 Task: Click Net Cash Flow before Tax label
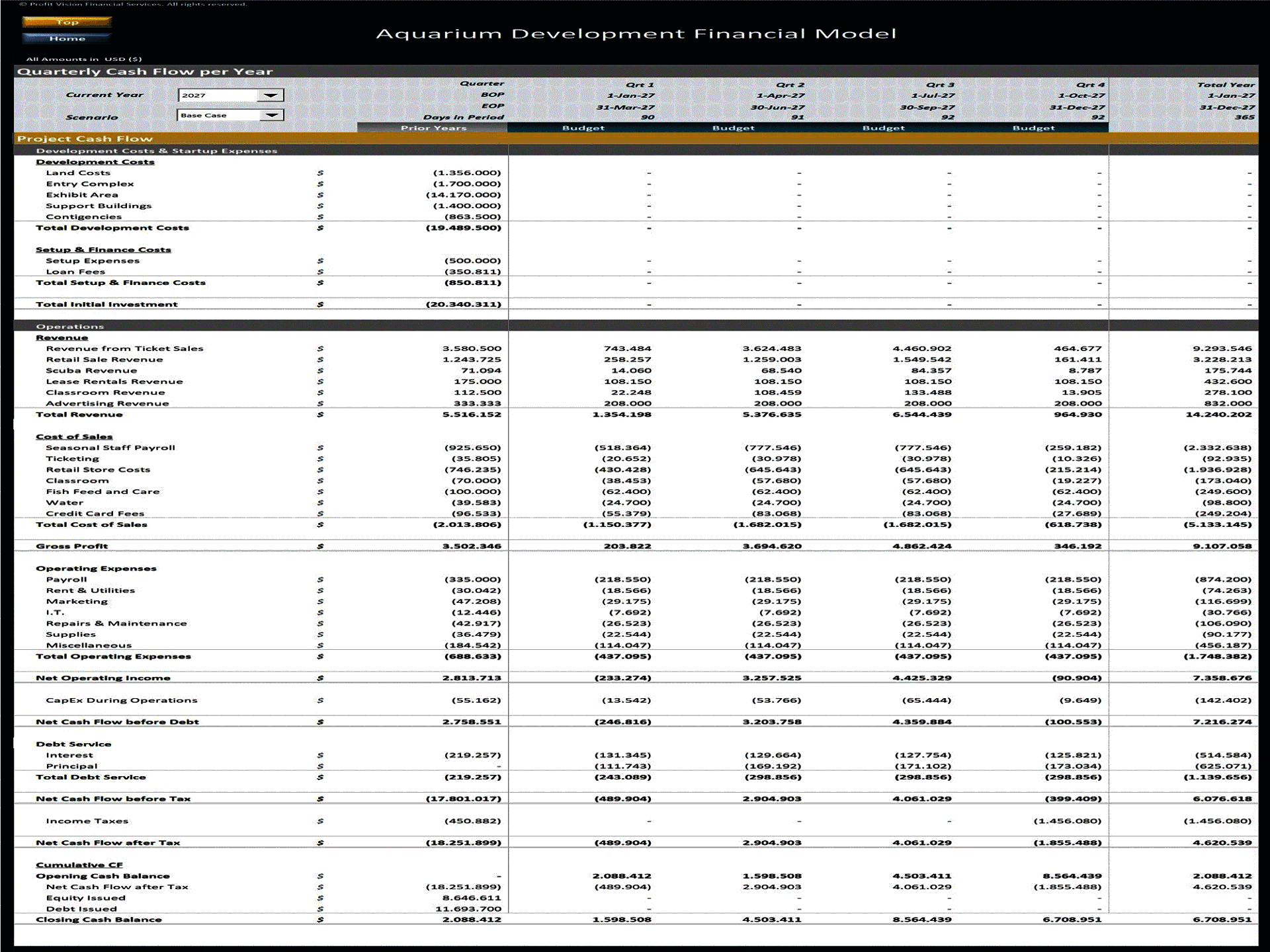click(113, 799)
